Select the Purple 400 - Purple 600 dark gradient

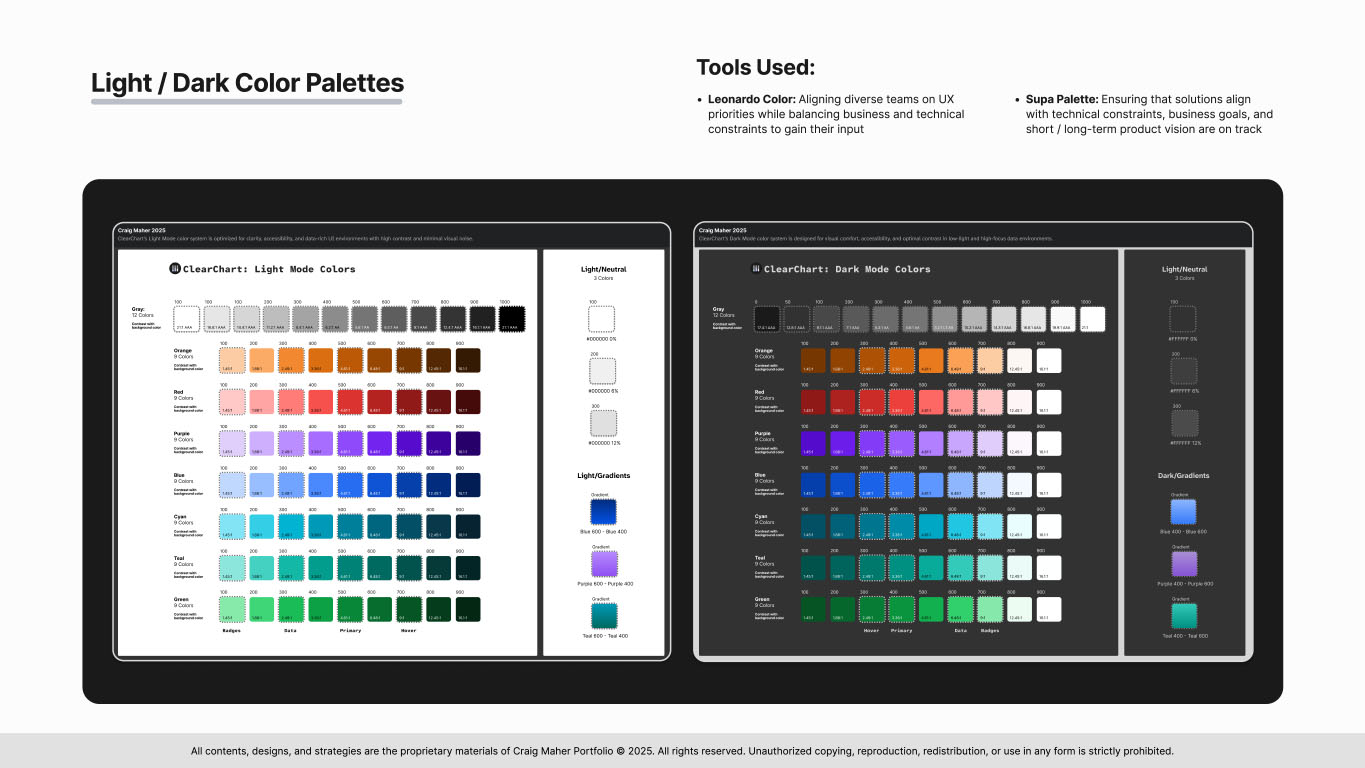(x=1184, y=562)
